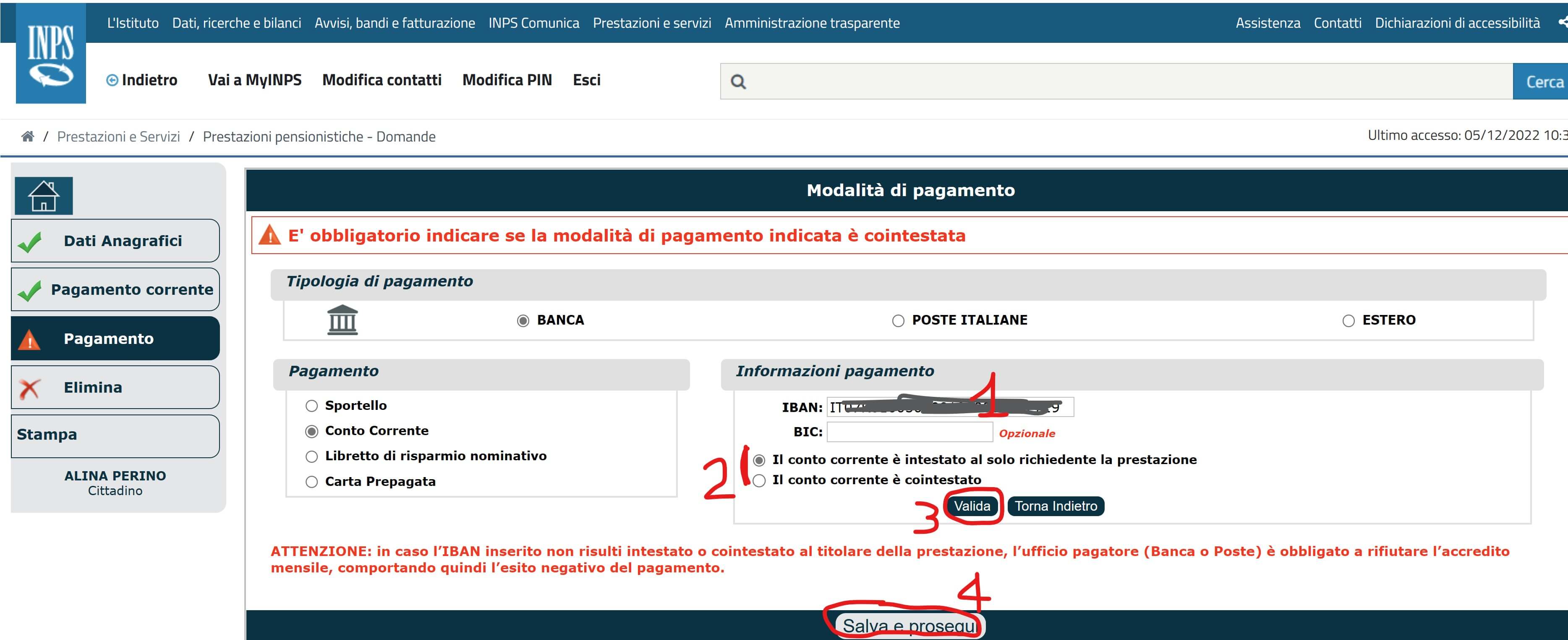
Task: Select the POSTE ITALIANE payment type
Action: click(898, 321)
